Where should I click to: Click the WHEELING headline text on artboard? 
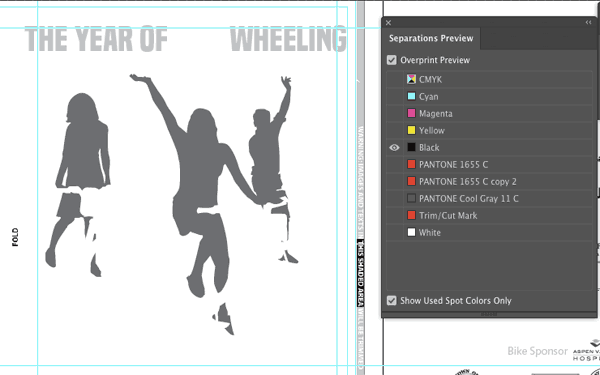coord(288,39)
